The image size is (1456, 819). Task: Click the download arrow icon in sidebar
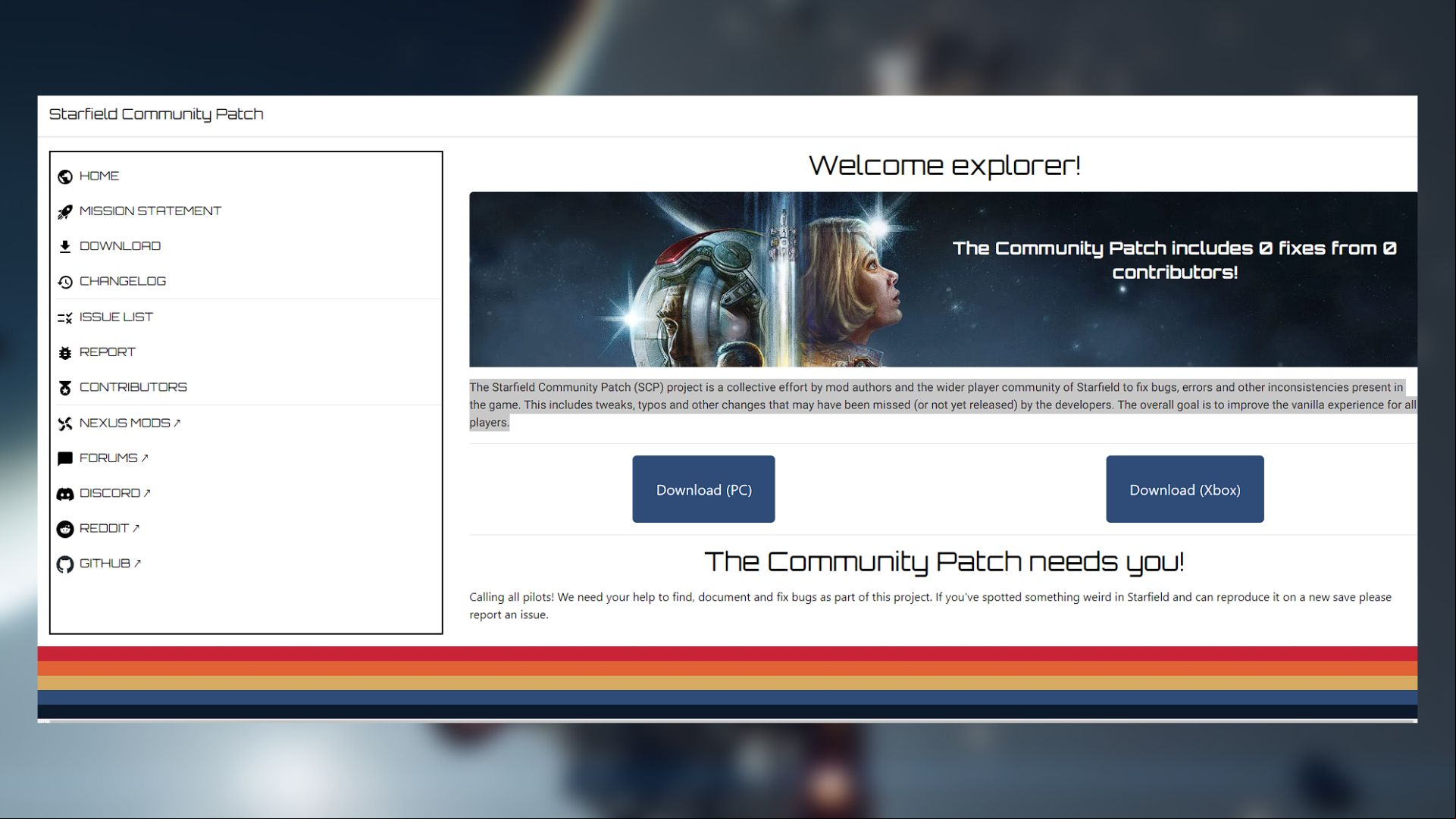(x=65, y=246)
